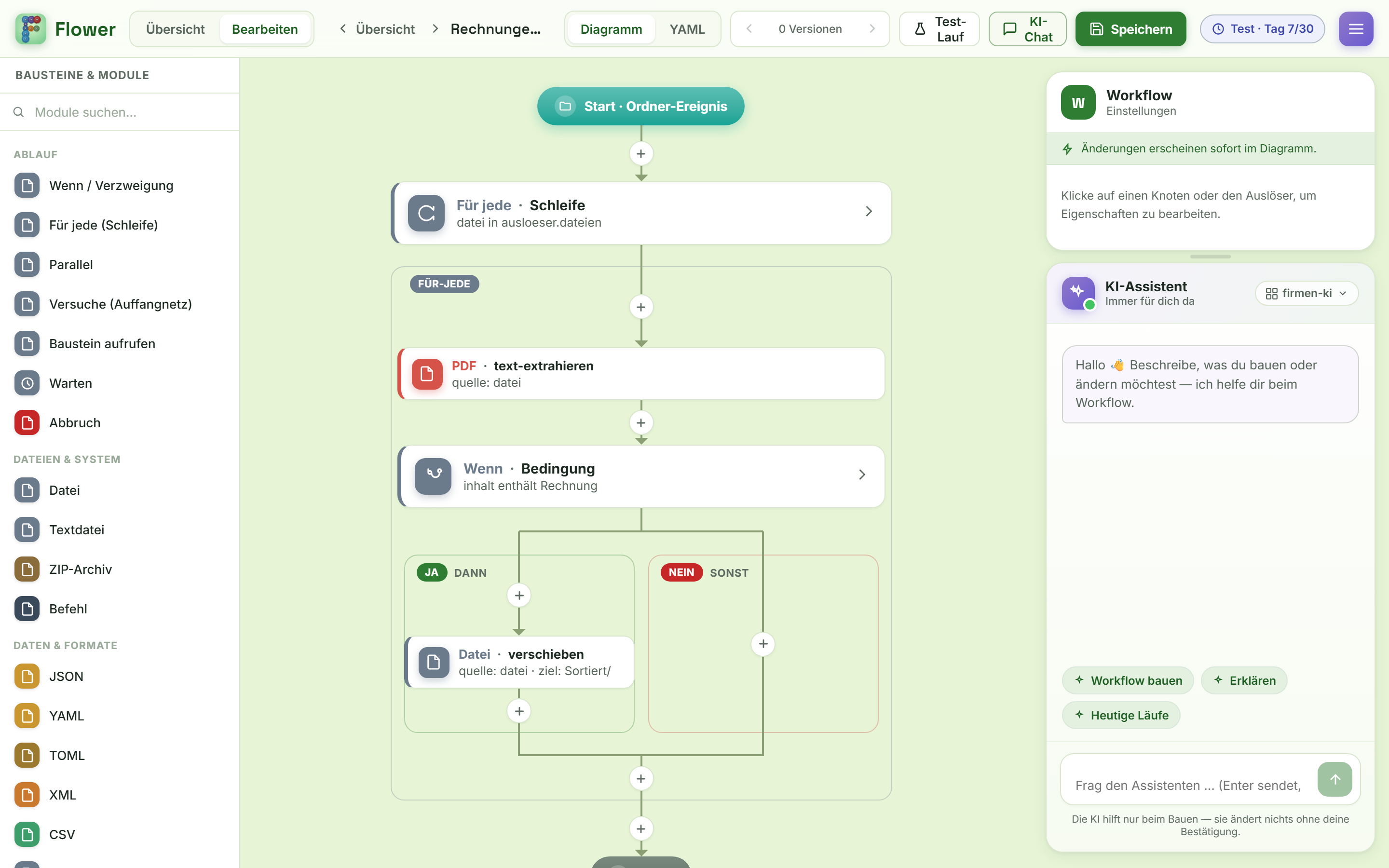Click the Wenn Bedingung branch icon
Image resolution: width=1389 pixels, height=868 pixels.
tap(433, 476)
